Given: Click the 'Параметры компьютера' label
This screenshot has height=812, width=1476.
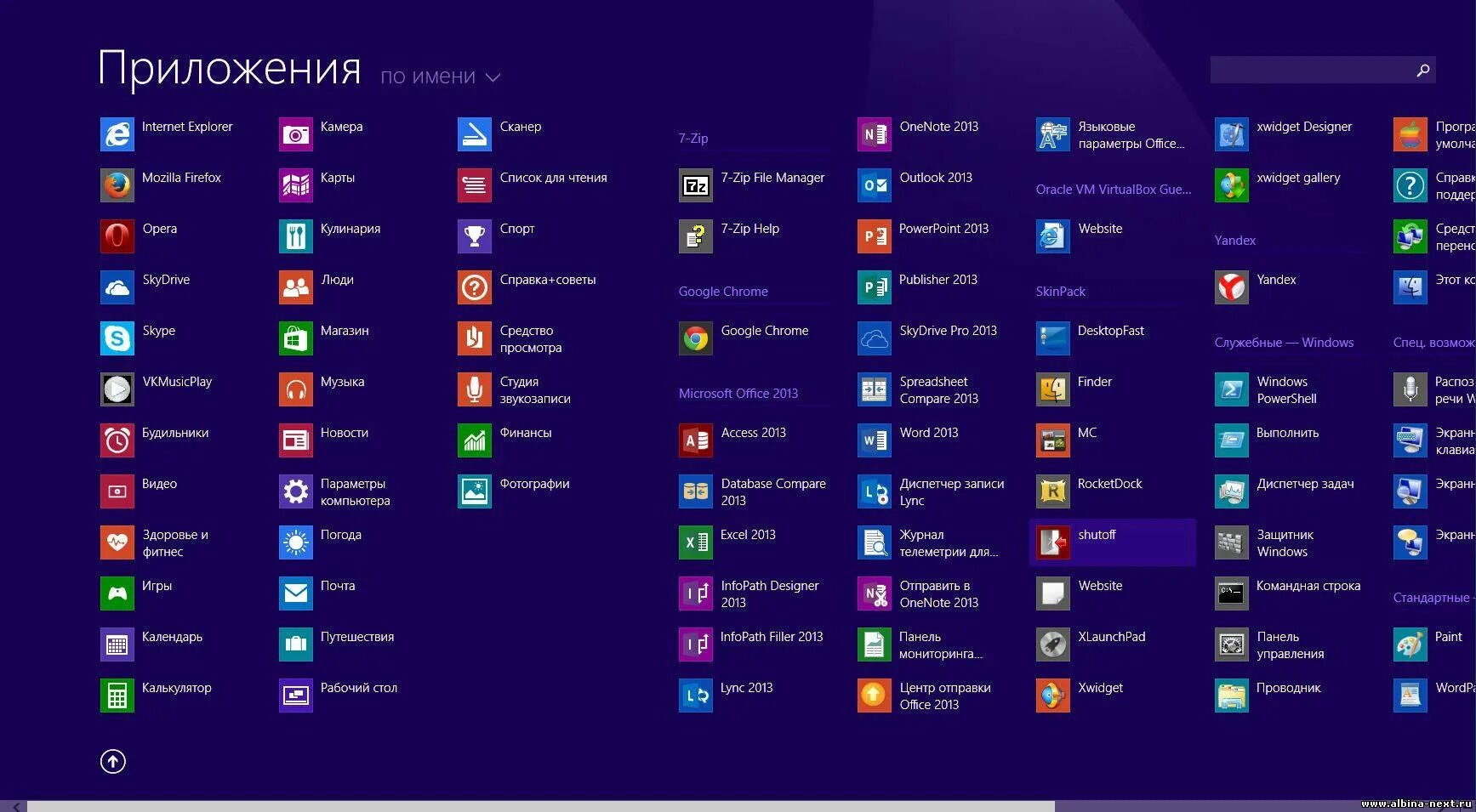Looking at the screenshot, I should pos(355,492).
